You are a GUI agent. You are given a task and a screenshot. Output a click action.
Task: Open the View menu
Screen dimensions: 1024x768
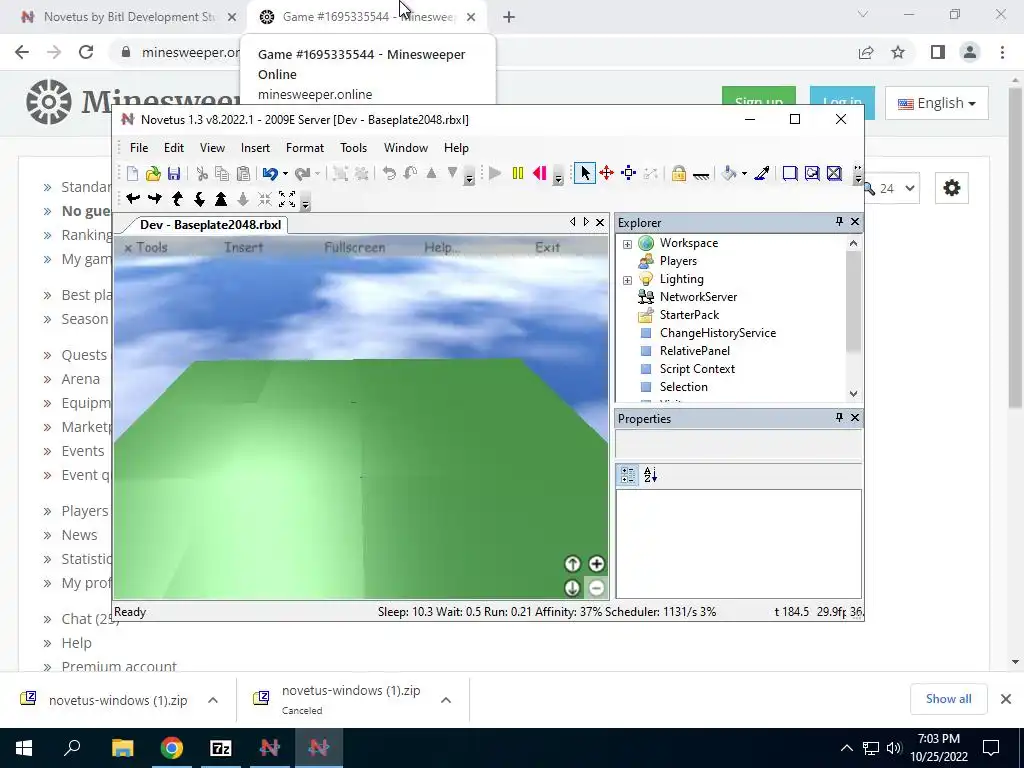(x=212, y=148)
